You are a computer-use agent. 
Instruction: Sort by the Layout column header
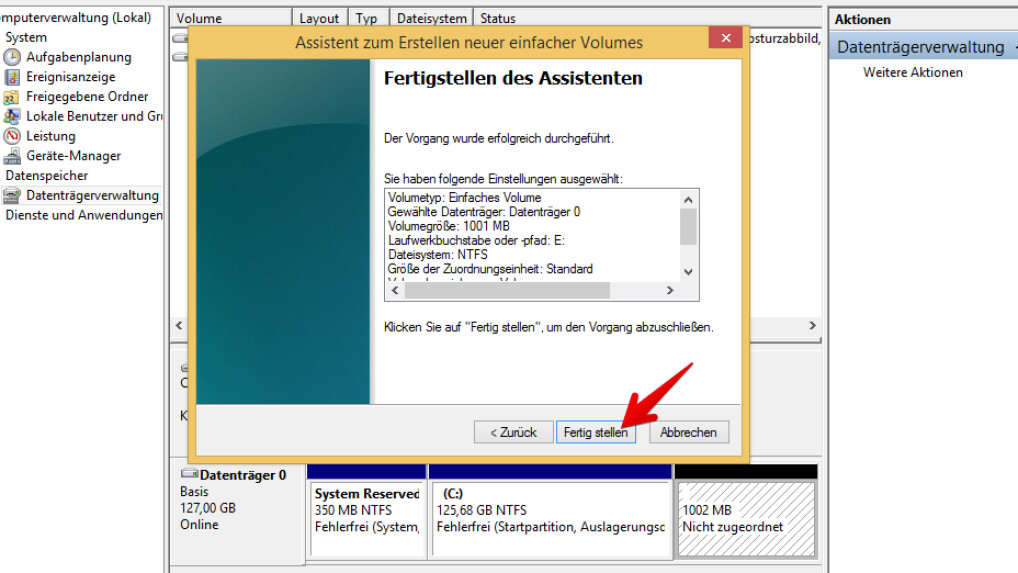pyautogui.click(x=319, y=18)
